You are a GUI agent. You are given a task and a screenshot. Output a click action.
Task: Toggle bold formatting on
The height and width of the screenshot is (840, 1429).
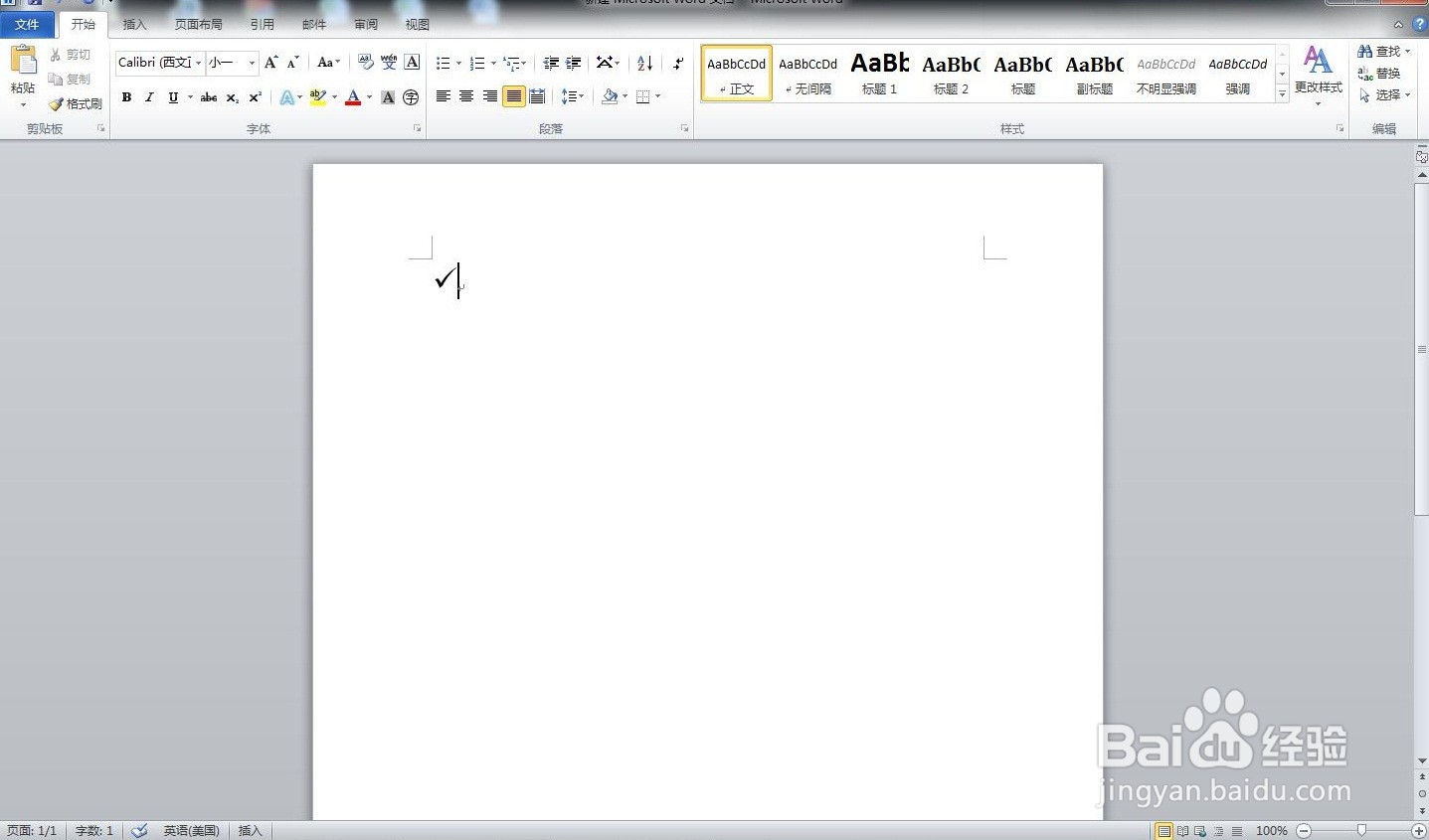tap(126, 97)
